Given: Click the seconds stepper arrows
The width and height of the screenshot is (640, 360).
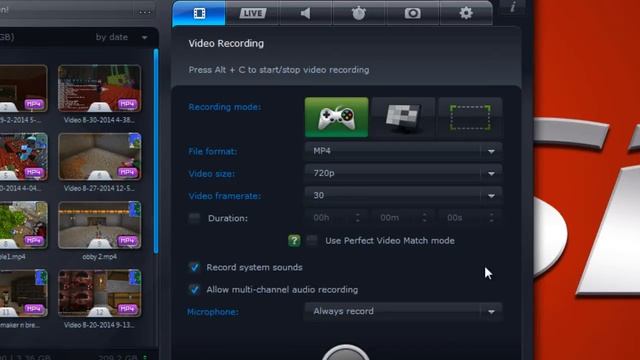Looking at the screenshot, I should point(491,218).
